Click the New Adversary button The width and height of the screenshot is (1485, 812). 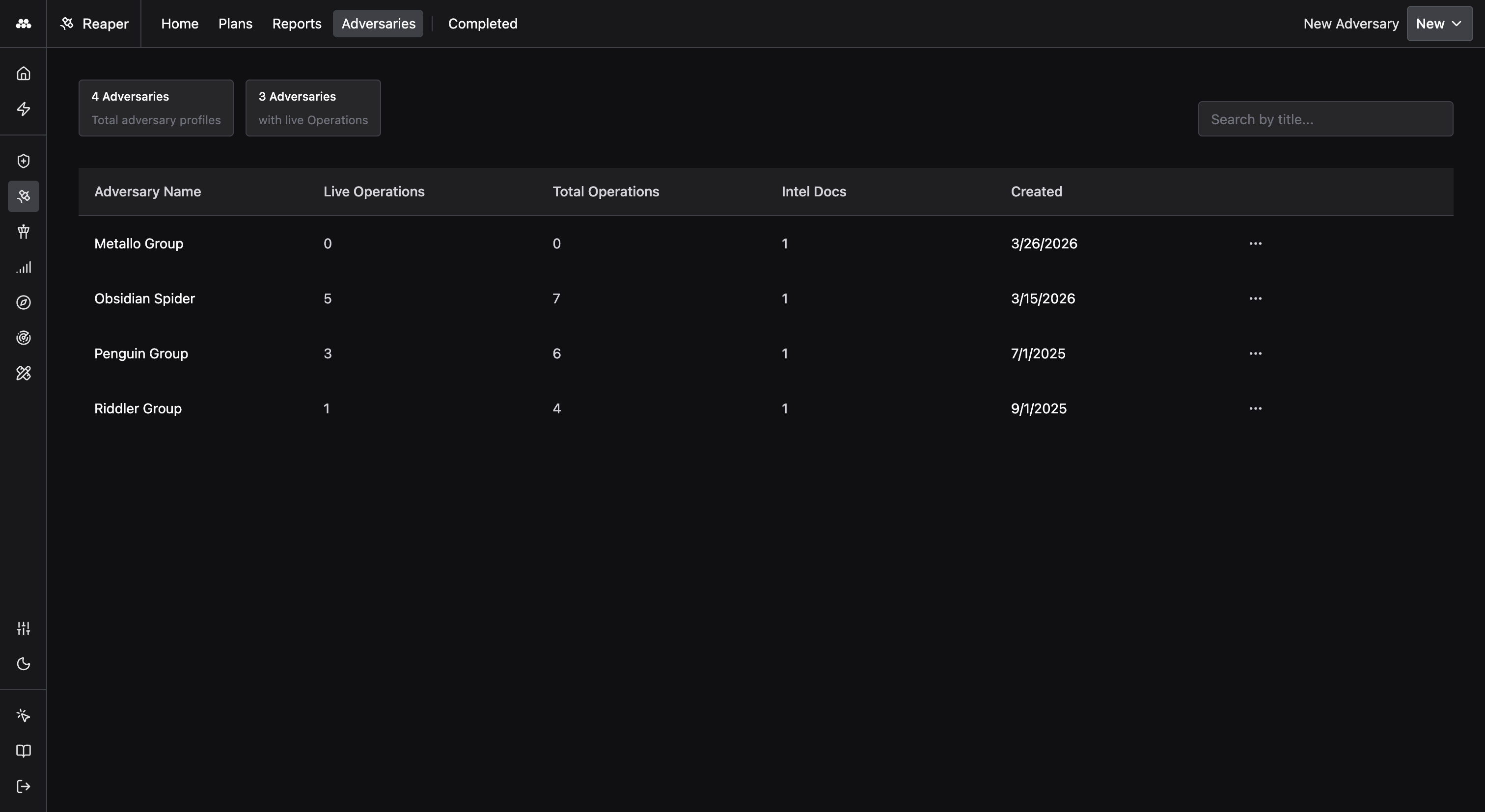coord(1351,24)
